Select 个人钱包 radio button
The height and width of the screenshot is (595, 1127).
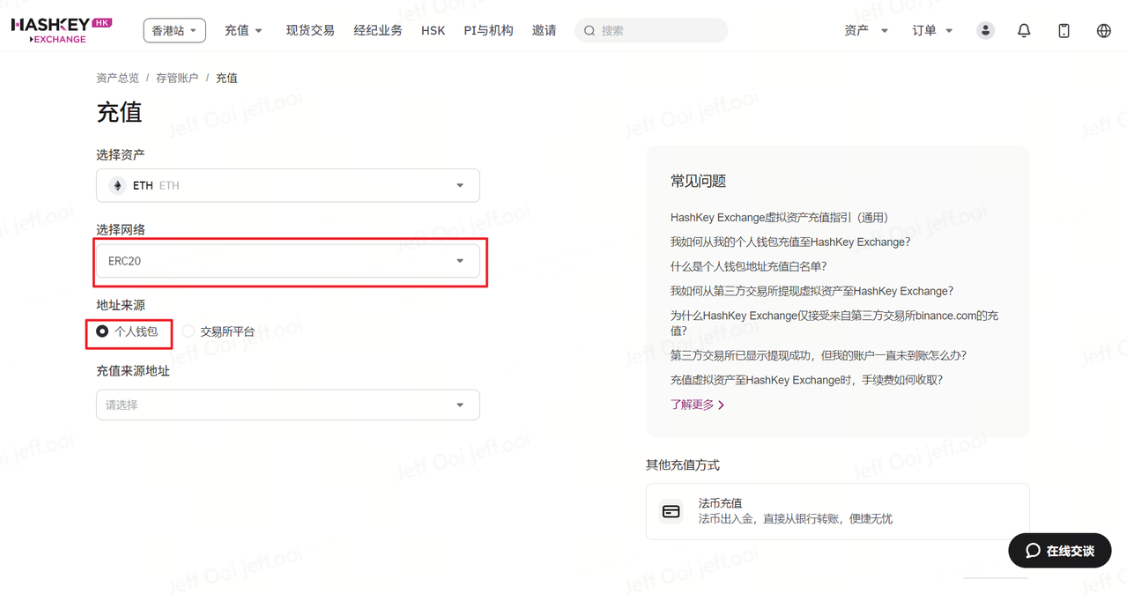tap(102, 331)
